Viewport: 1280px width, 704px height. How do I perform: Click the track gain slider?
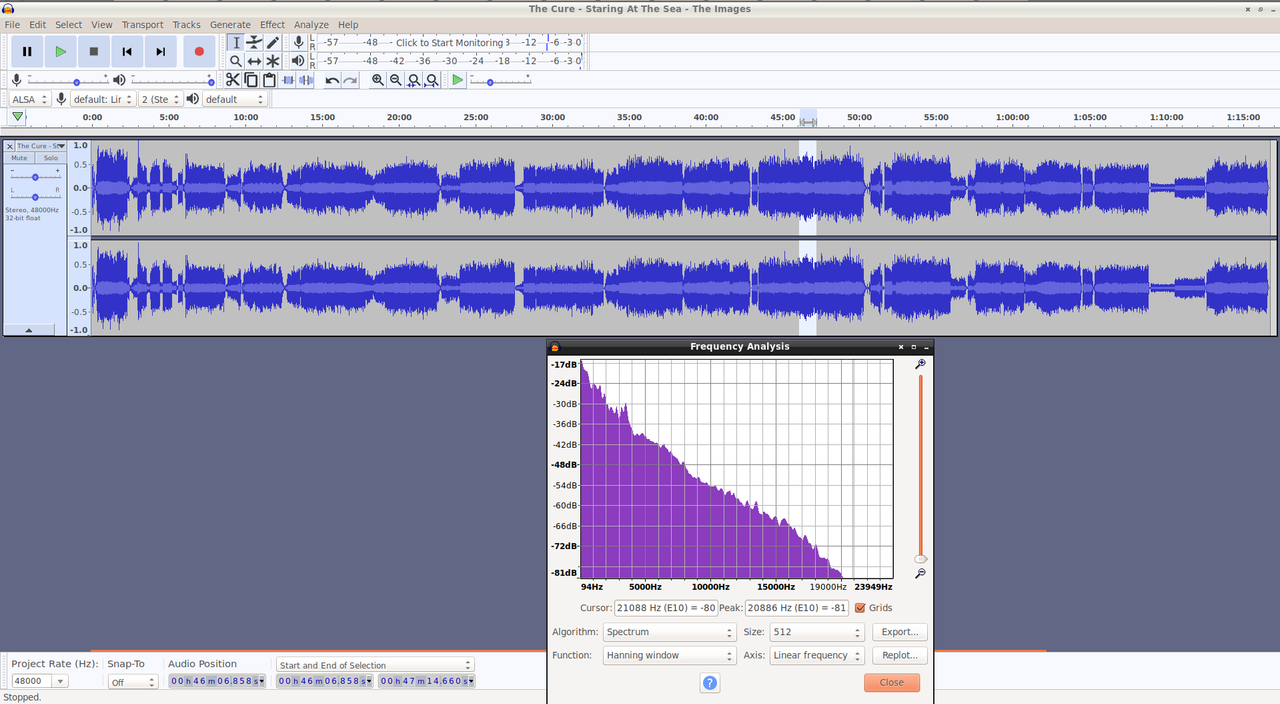coord(35,176)
